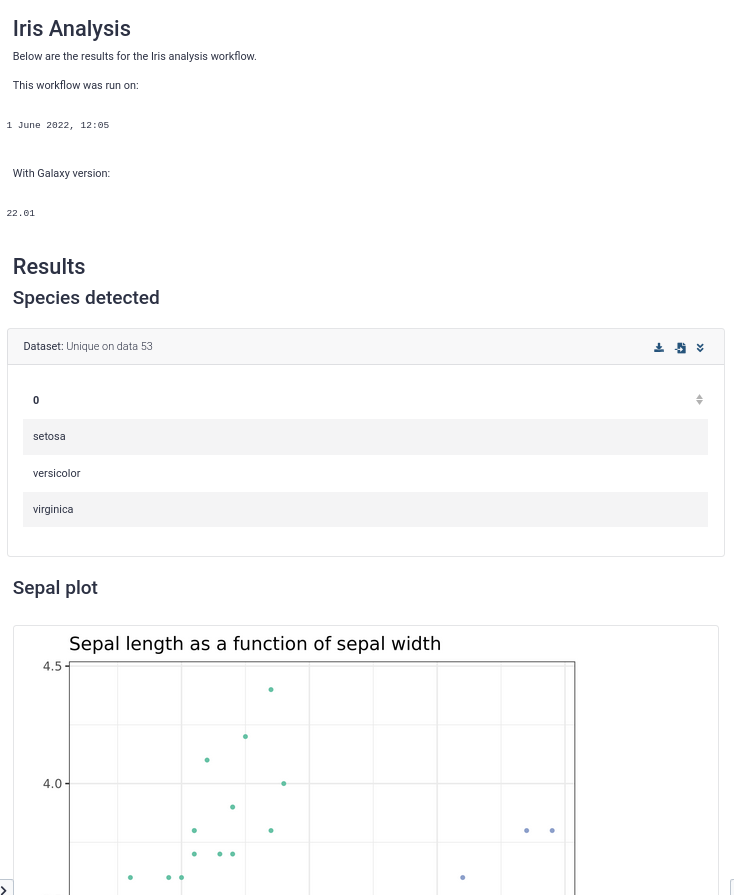The height and width of the screenshot is (895, 734).
Task: Select the virginica table row
Action: 365,509
